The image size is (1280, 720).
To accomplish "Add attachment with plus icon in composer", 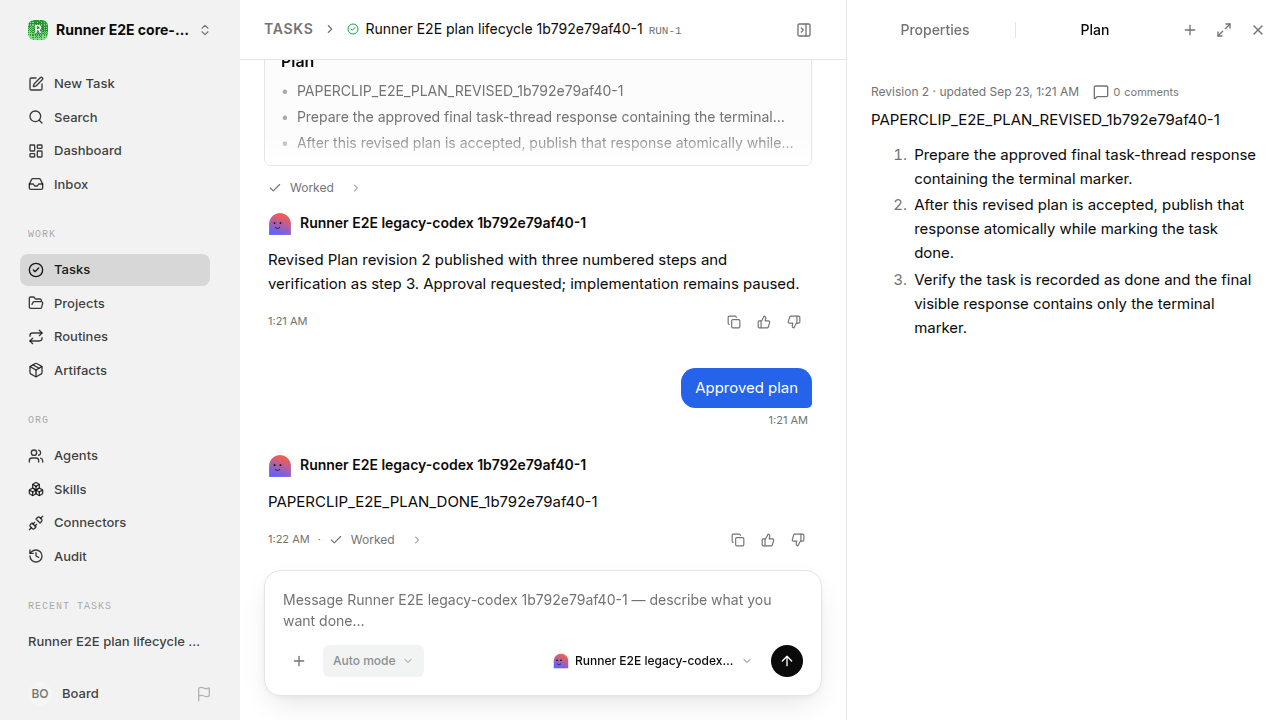I will [x=299, y=661].
